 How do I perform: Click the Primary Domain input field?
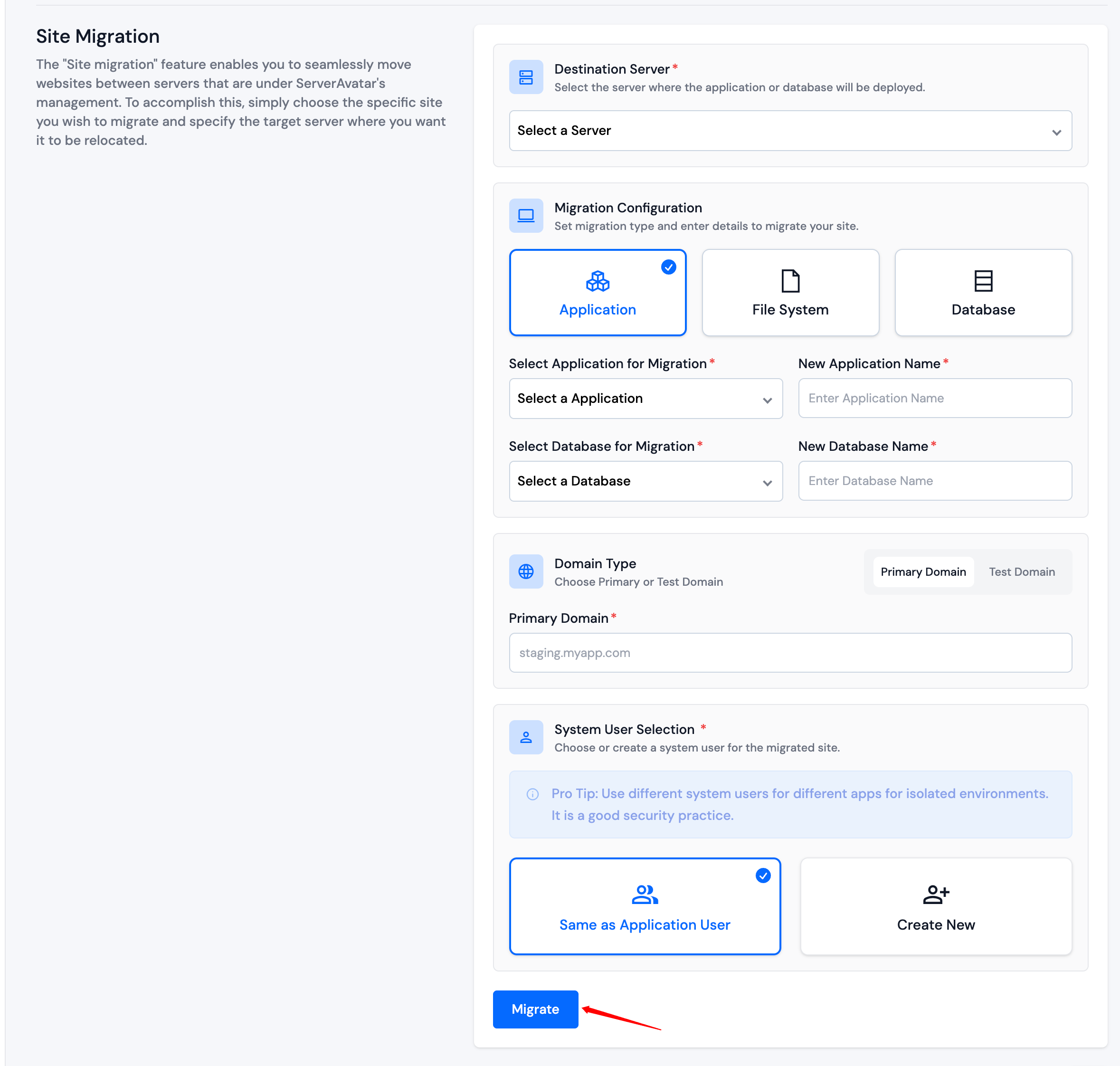pos(790,653)
